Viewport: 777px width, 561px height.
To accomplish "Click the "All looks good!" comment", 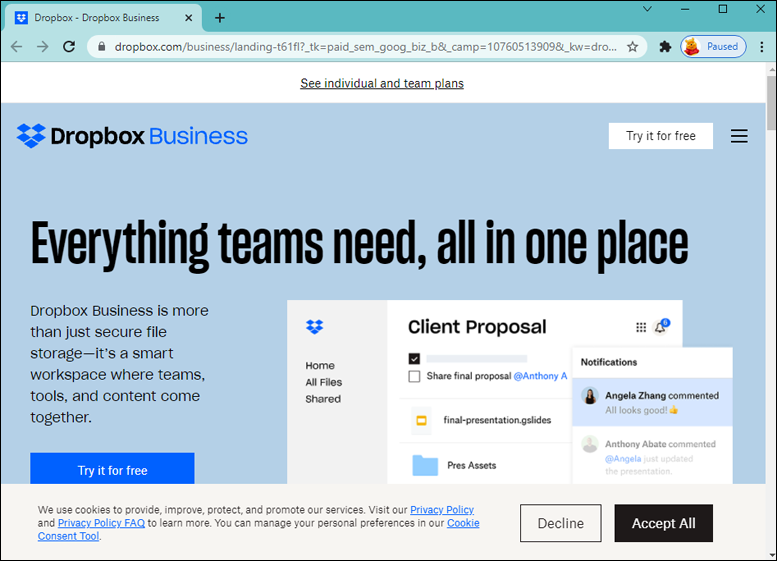I will click(x=641, y=410).
